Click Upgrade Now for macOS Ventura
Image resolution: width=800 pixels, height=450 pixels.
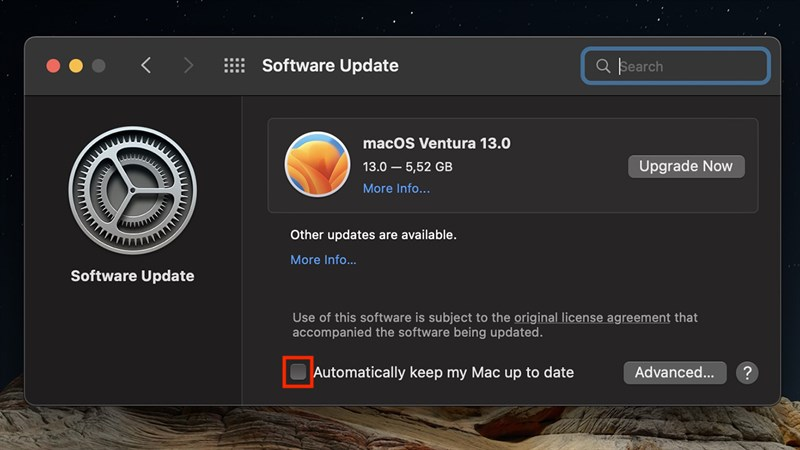click(x=686, y=166)
